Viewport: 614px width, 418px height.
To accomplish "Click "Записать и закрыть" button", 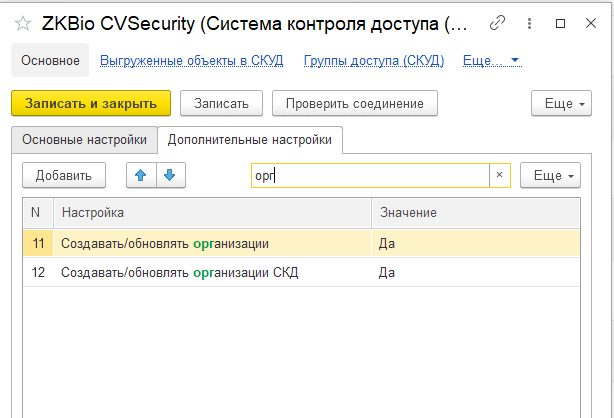I will [x=91, y=103].
